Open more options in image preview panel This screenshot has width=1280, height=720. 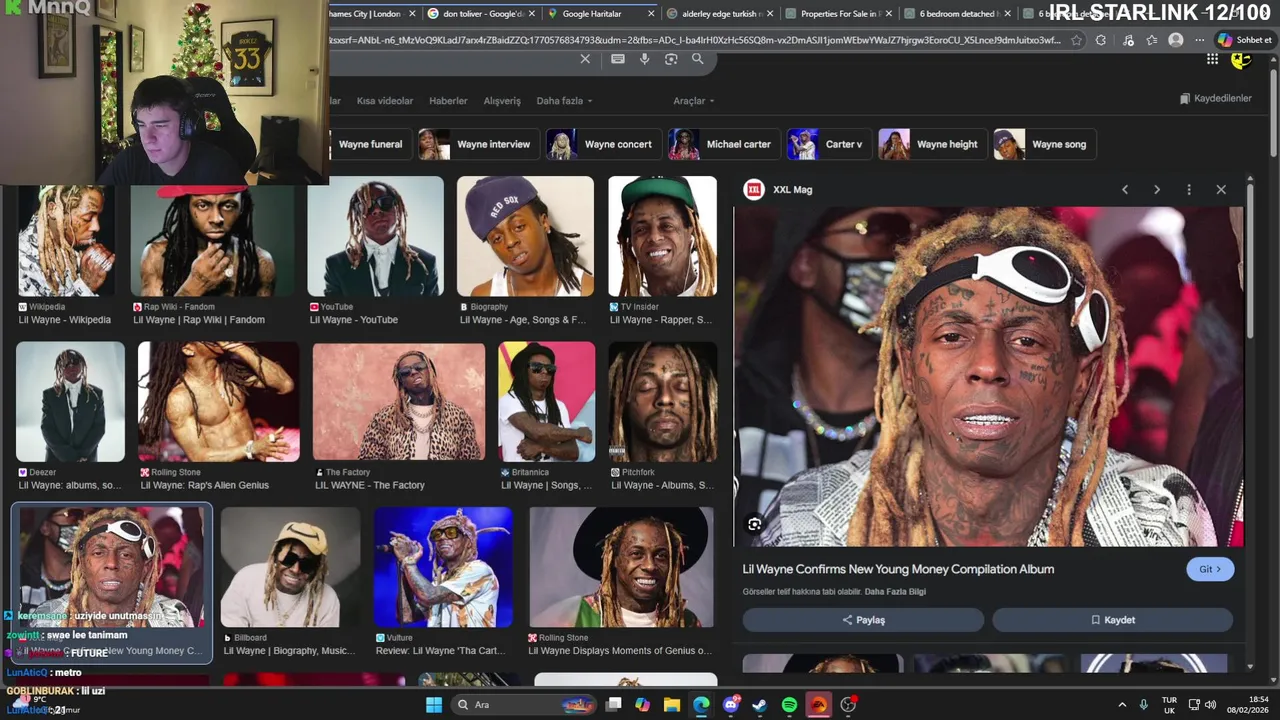1189,189
